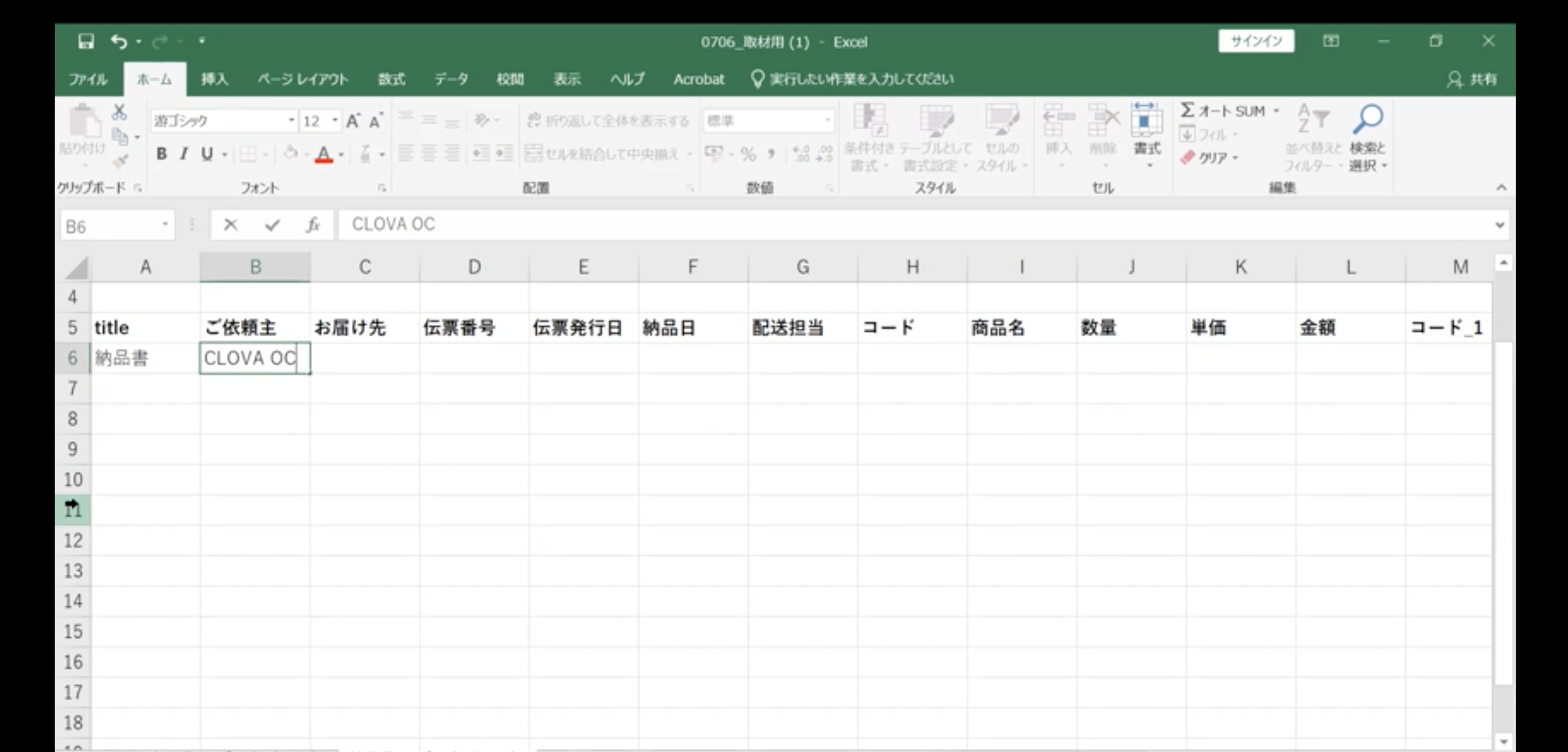Image resolution: width=1568 pixels, height=752 pixels.
Task: Toggle Underline formatting
Action: point(207,154)
